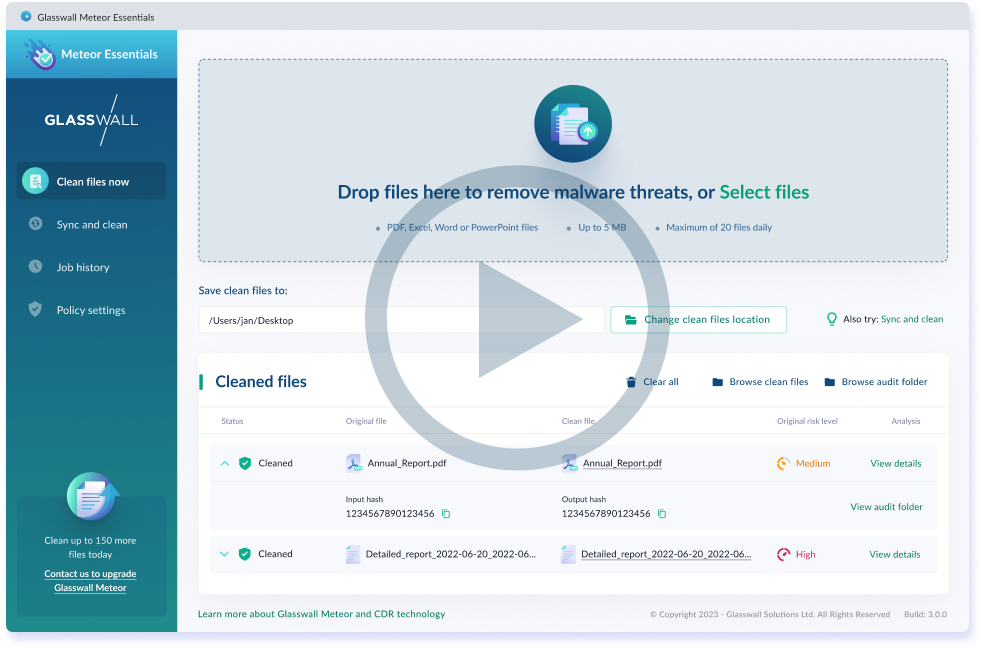This screenshot has width=983, height=650.
Task: Click the Job history clock icon
Action: (x=36, y=266)
